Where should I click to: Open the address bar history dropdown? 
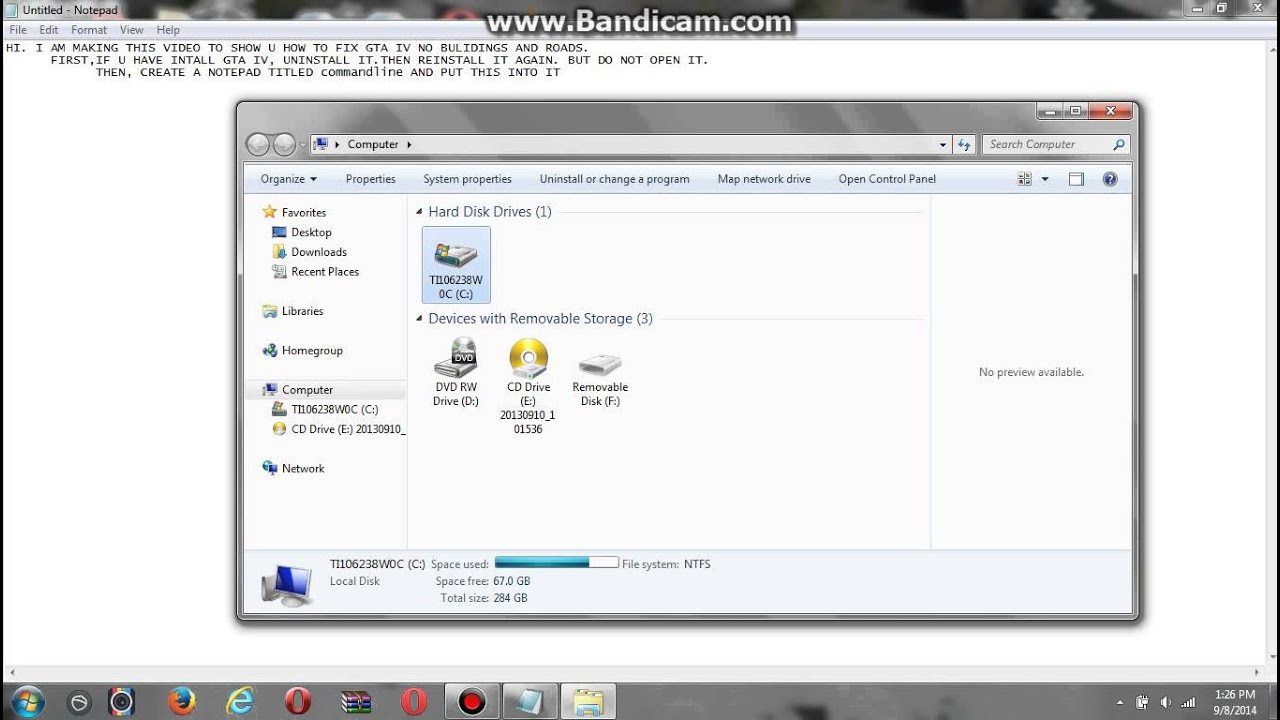[x=942, y=144]
